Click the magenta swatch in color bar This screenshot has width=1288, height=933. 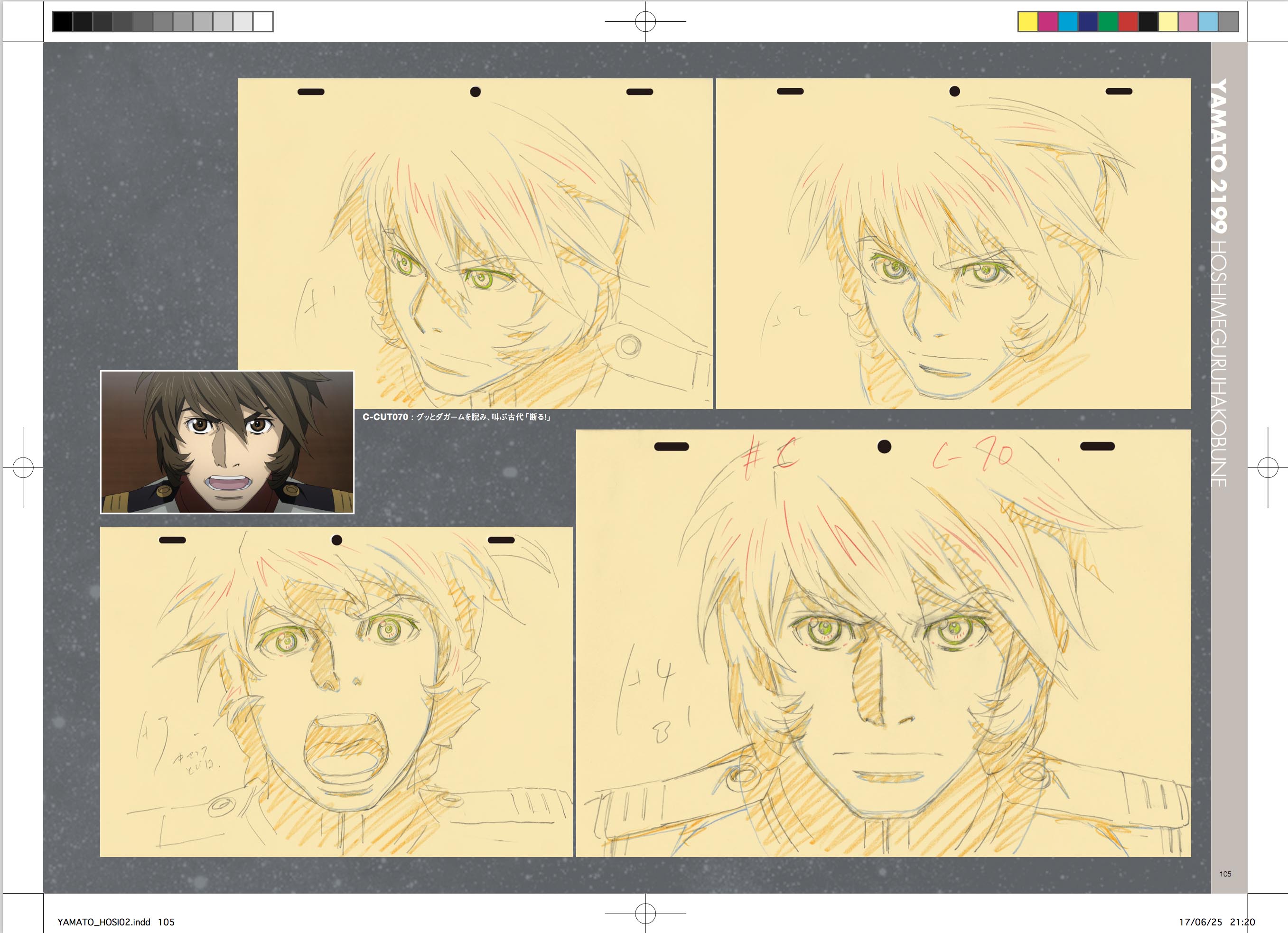coord(1048,21)
